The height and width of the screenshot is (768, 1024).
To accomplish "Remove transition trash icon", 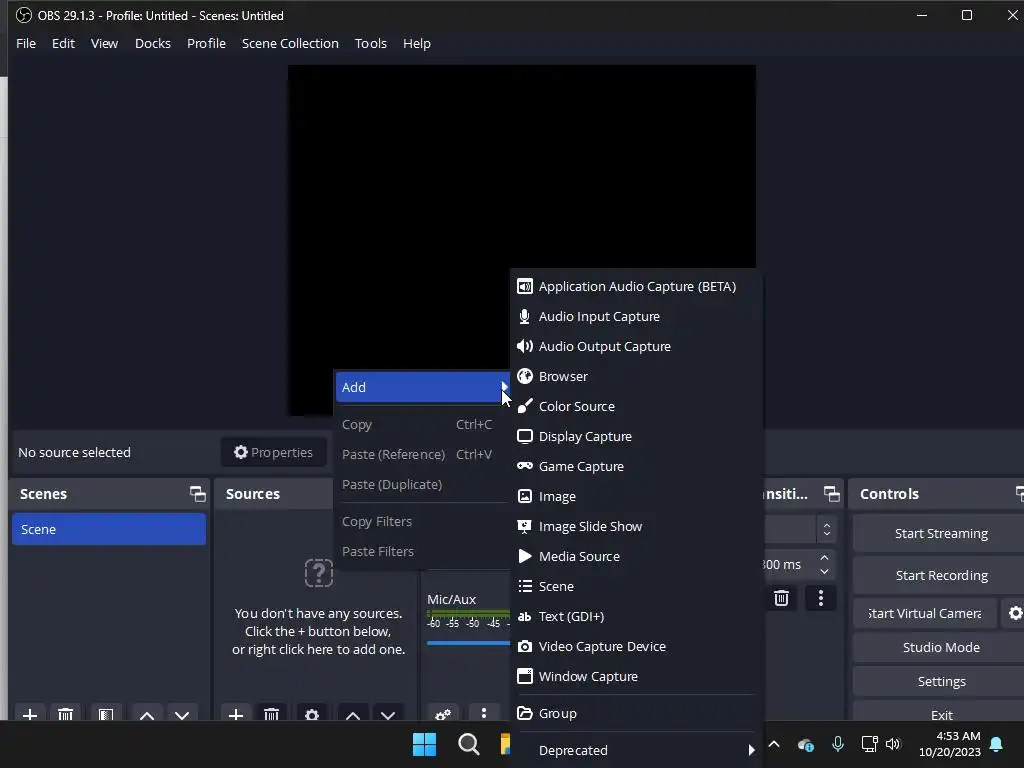I will pos(781,598).
